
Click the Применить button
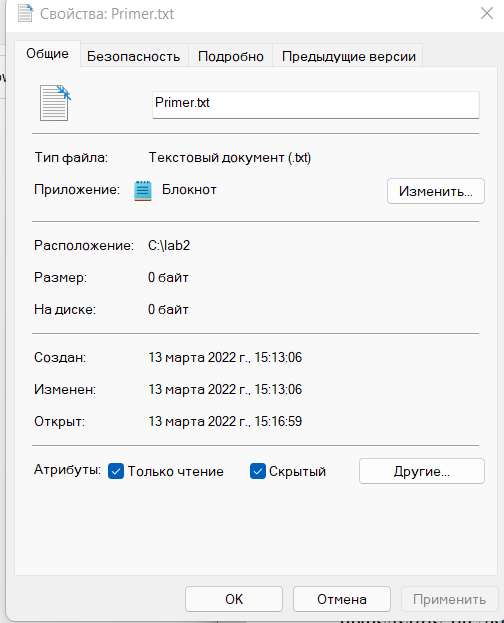(450, 599)
